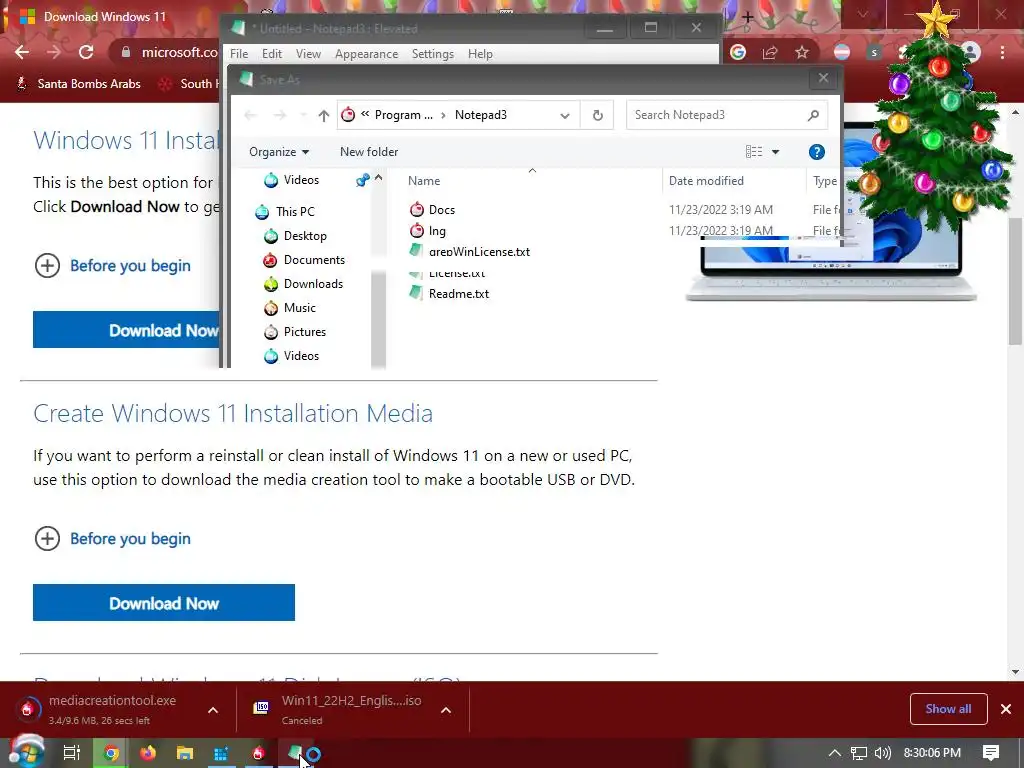Open the help question mark in Save As
This screenshot has width=1024, height=768.
tap(816, 152)
